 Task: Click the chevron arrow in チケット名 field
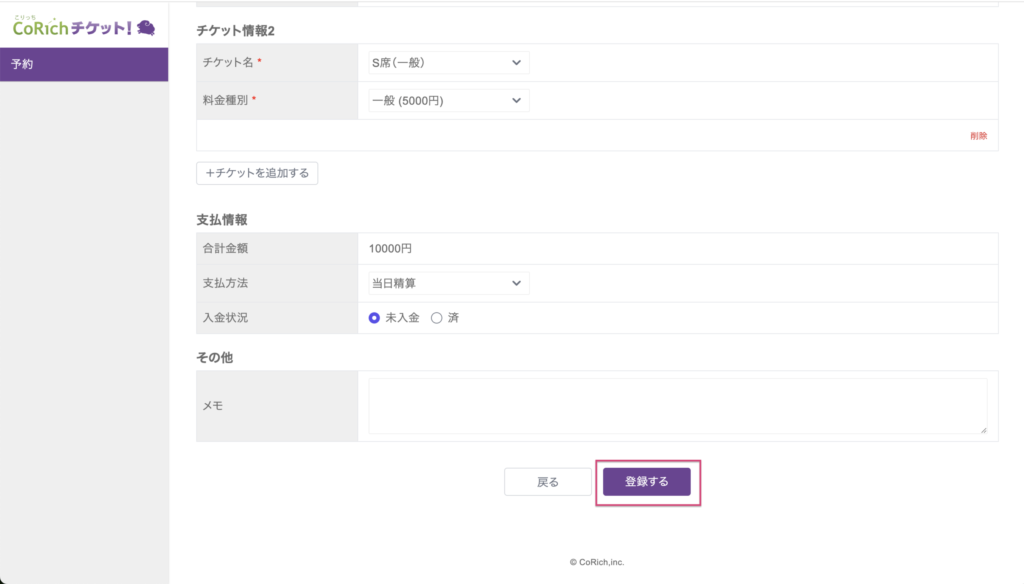[x=516, y=63]
